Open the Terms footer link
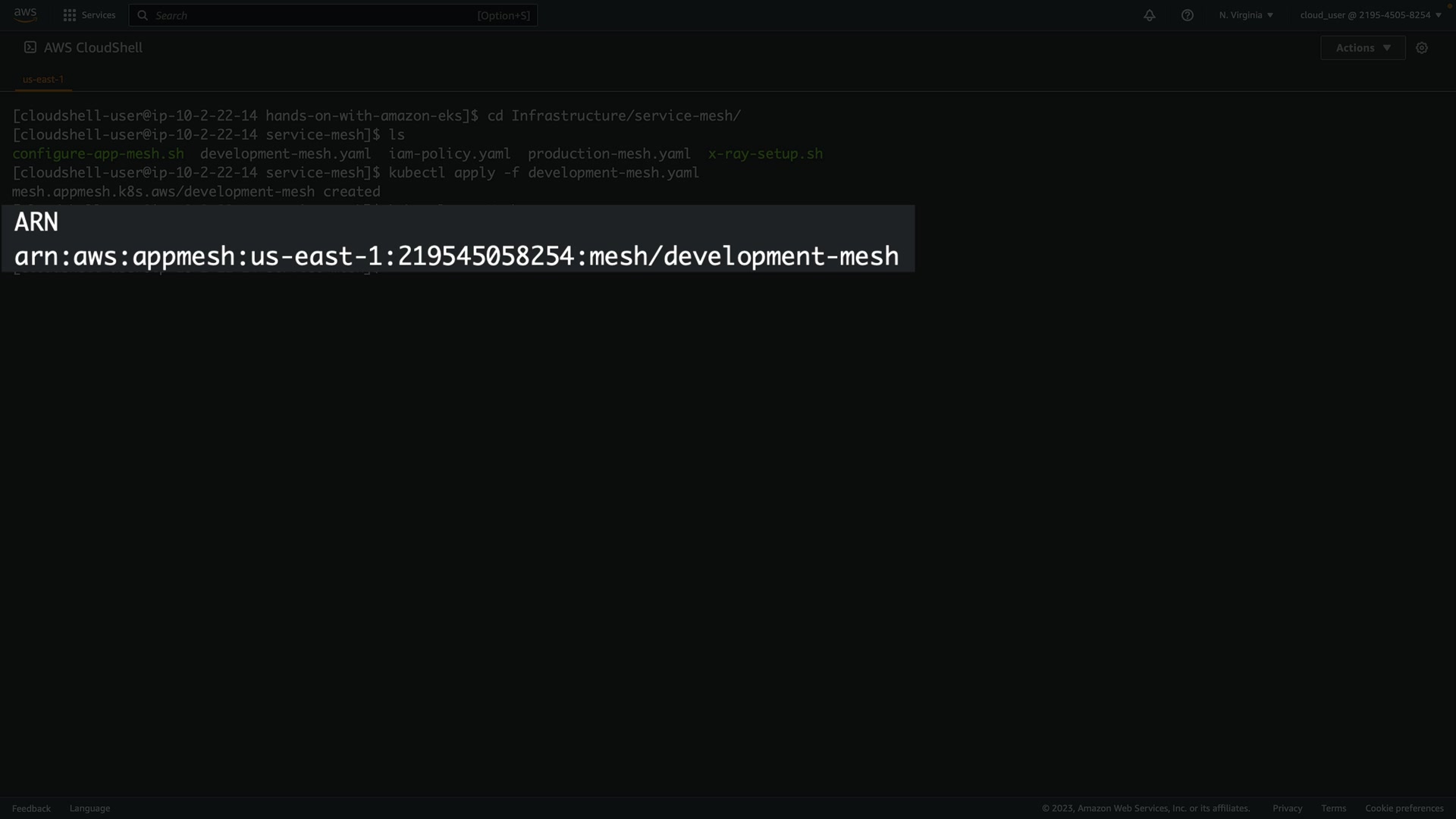The image size is (1456, 819). [x=1333, y=808]
